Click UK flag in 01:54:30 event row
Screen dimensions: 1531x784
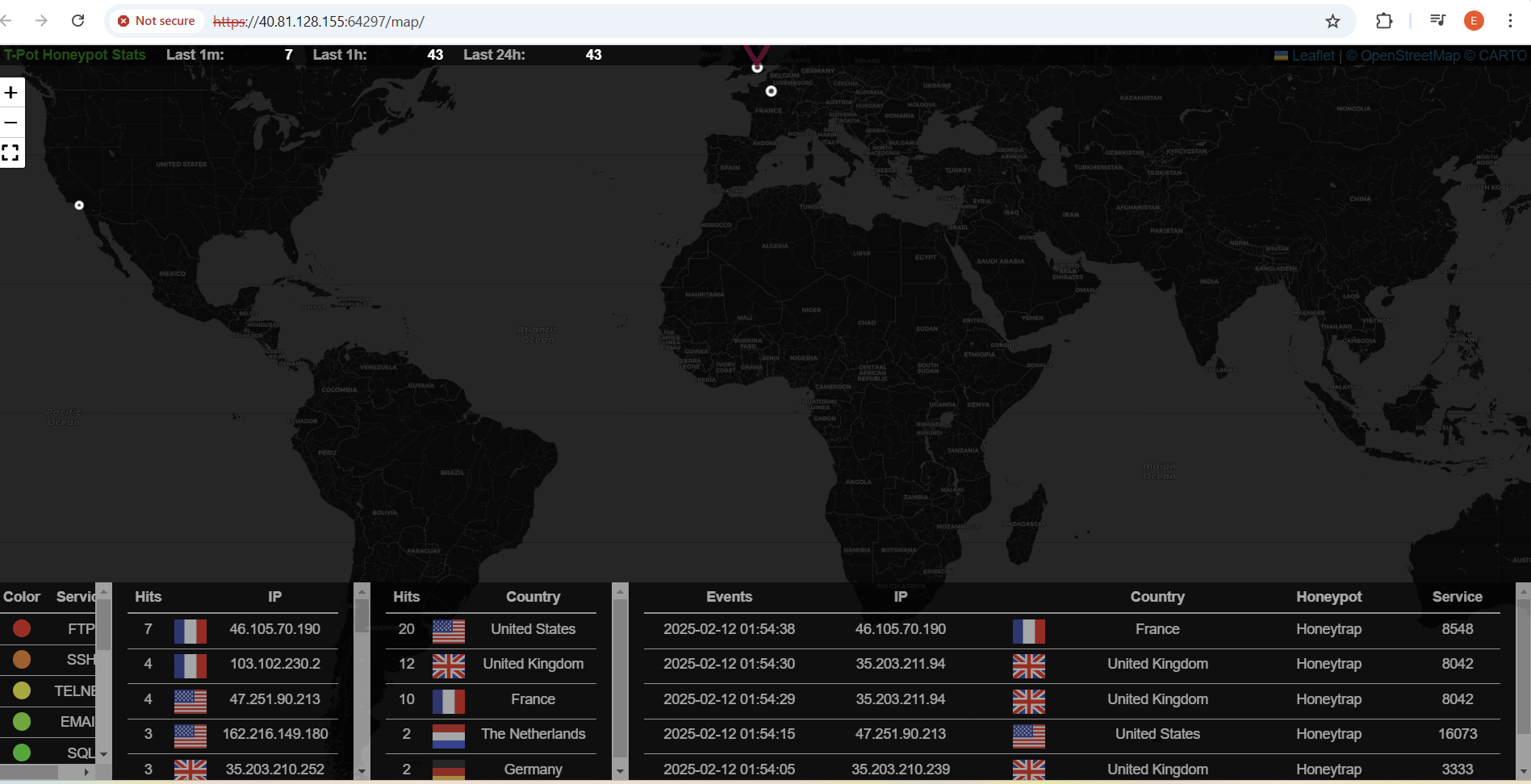[x=1029, y=665]
